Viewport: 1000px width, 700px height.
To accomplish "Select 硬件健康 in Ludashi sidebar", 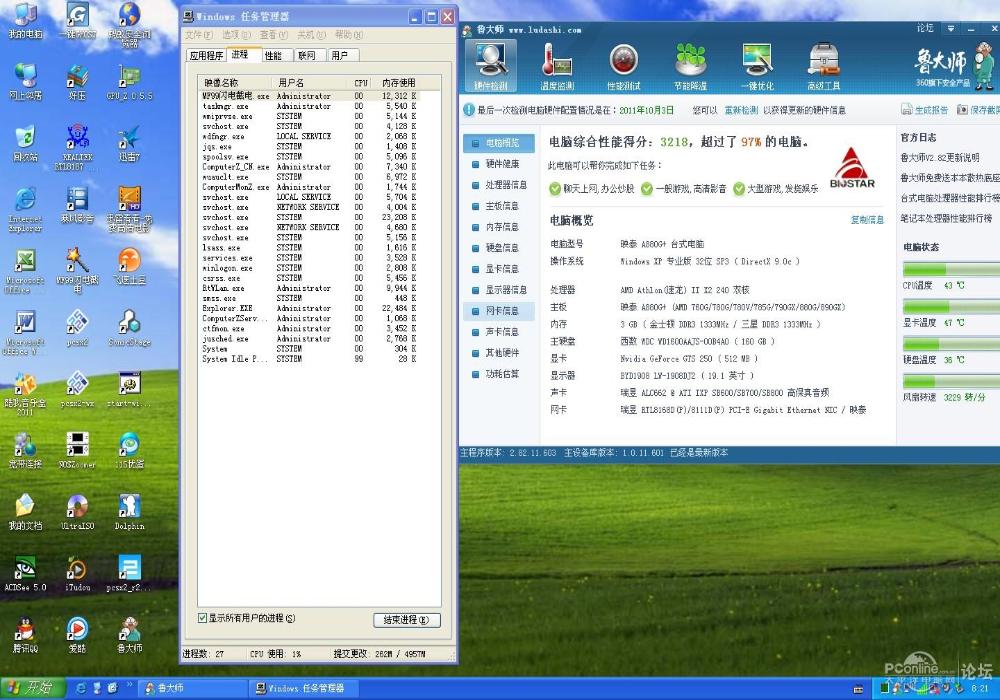I will click(x=500, y=164).
